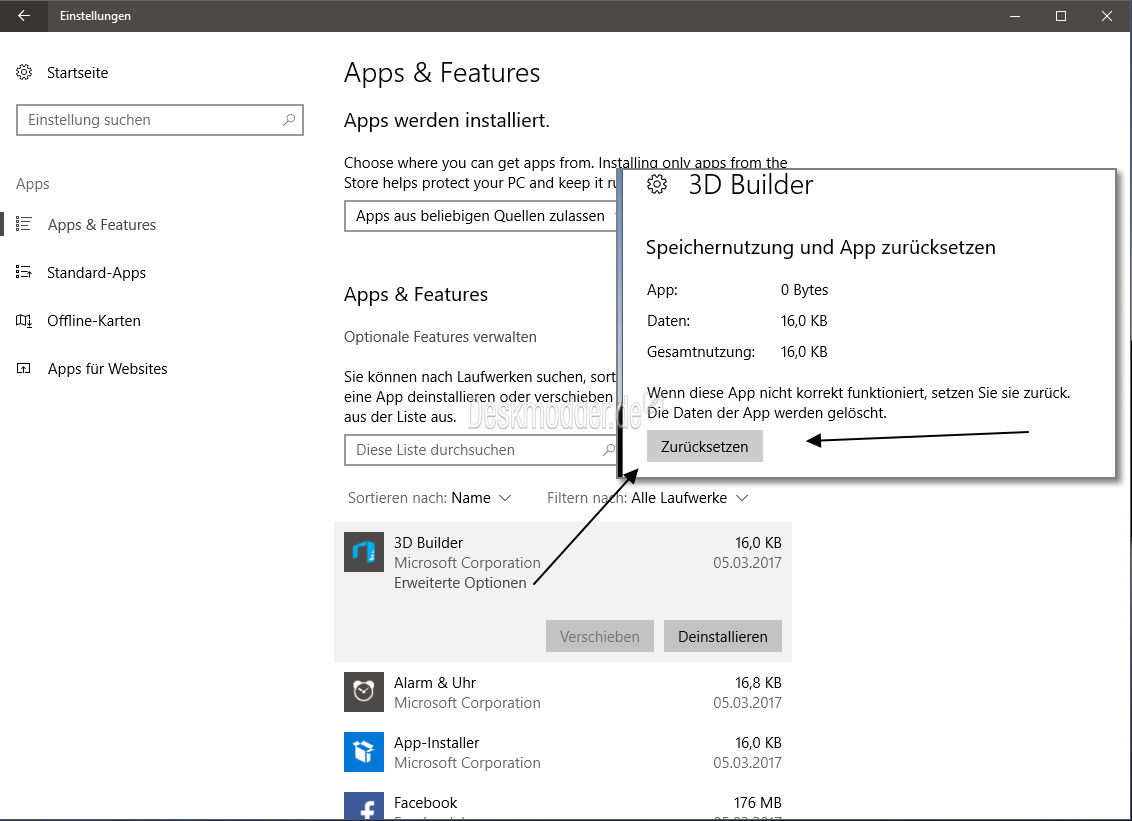Select Standard-Apps sidebar icon
This screenshot has width=1132, height=821.
[24, 272]
